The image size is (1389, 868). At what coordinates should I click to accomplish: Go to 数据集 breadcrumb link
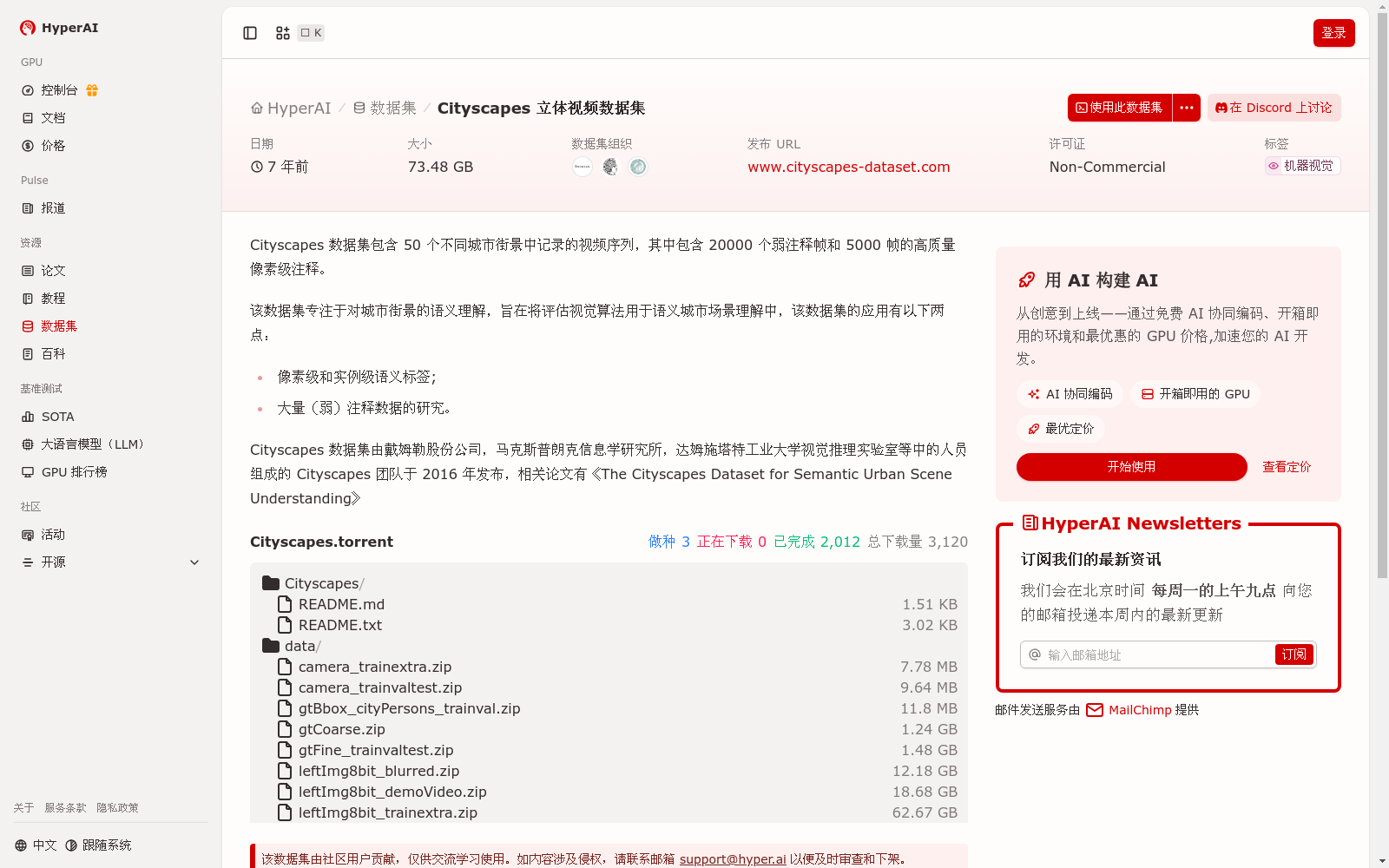[x=385, y=108]
